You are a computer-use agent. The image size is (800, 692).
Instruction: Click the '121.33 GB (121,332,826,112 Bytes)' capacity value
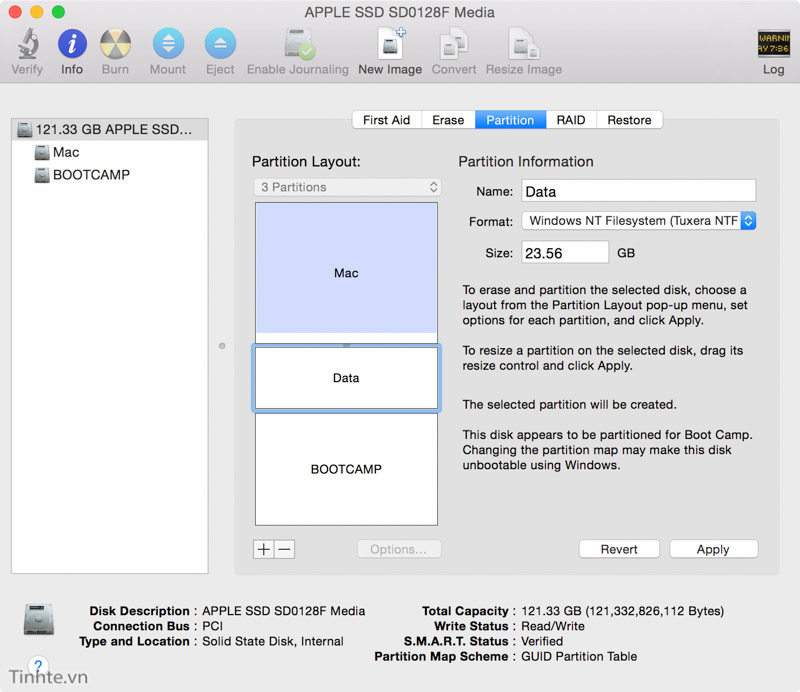[622, 611]
